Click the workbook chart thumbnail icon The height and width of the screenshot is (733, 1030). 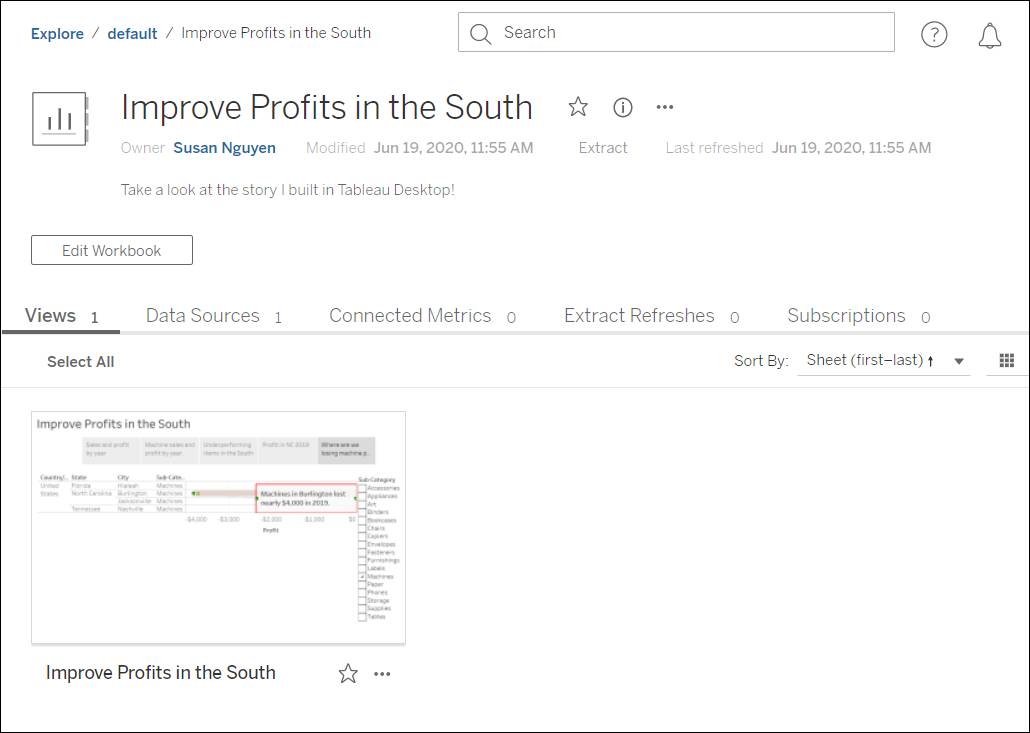[59, 118]
